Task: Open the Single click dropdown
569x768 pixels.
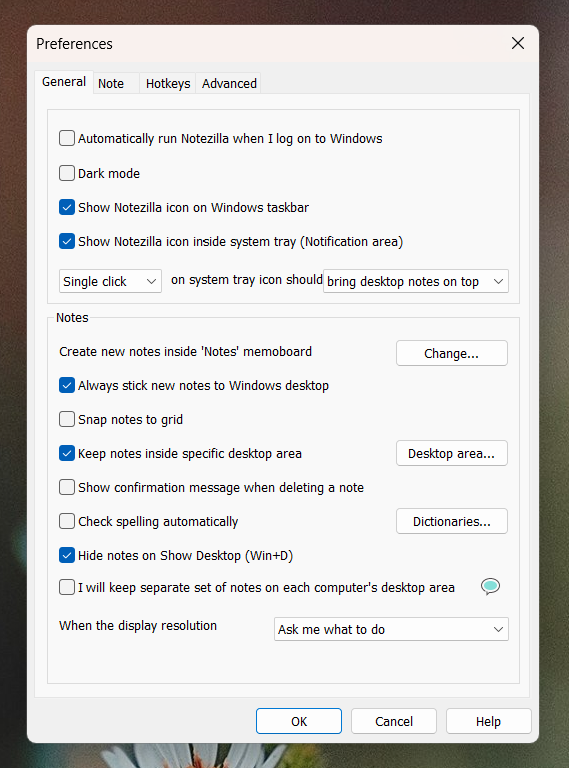Action: (110, 281)
